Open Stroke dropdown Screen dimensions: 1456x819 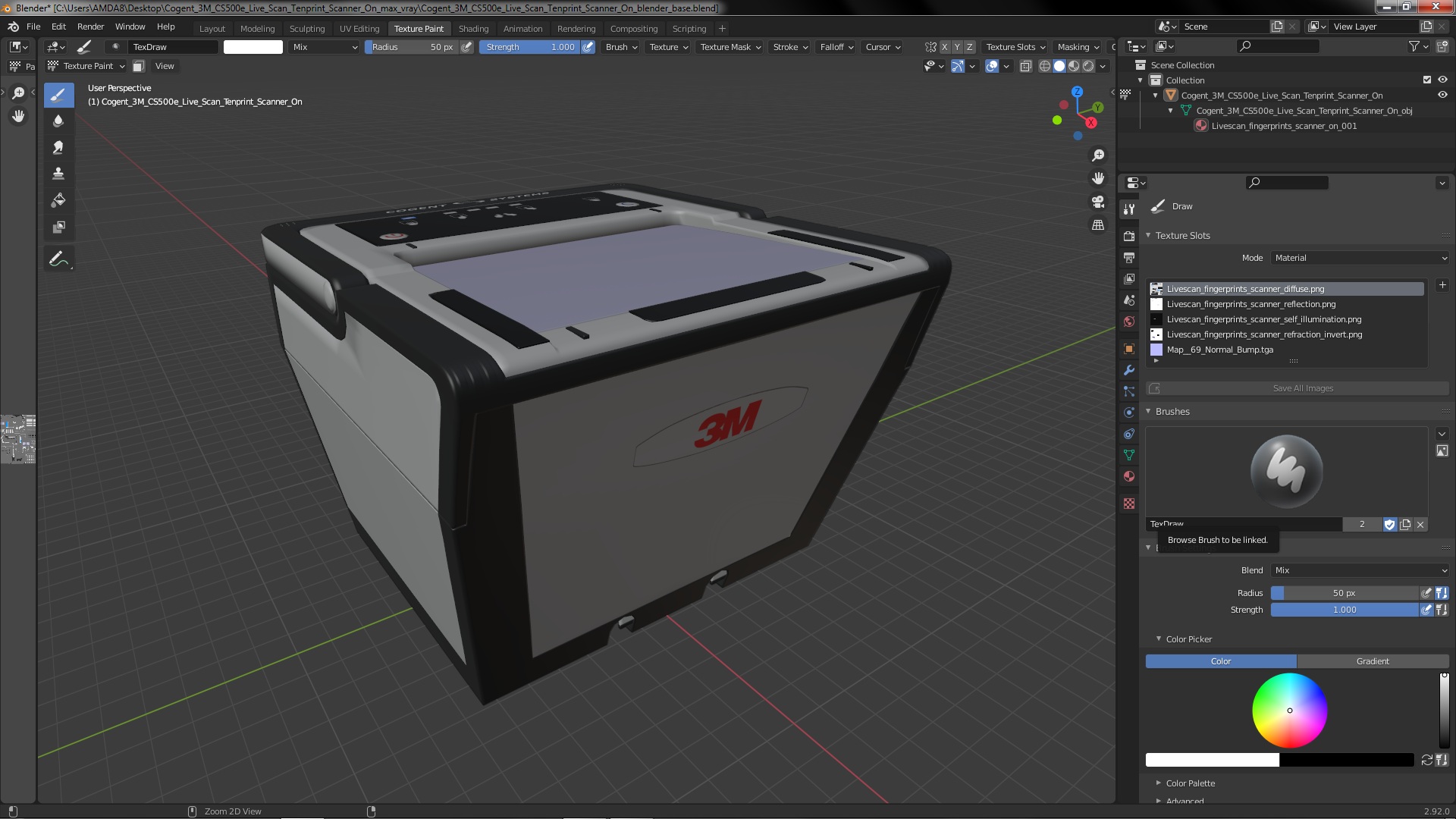pyautogui.click(x=790, y=47)
